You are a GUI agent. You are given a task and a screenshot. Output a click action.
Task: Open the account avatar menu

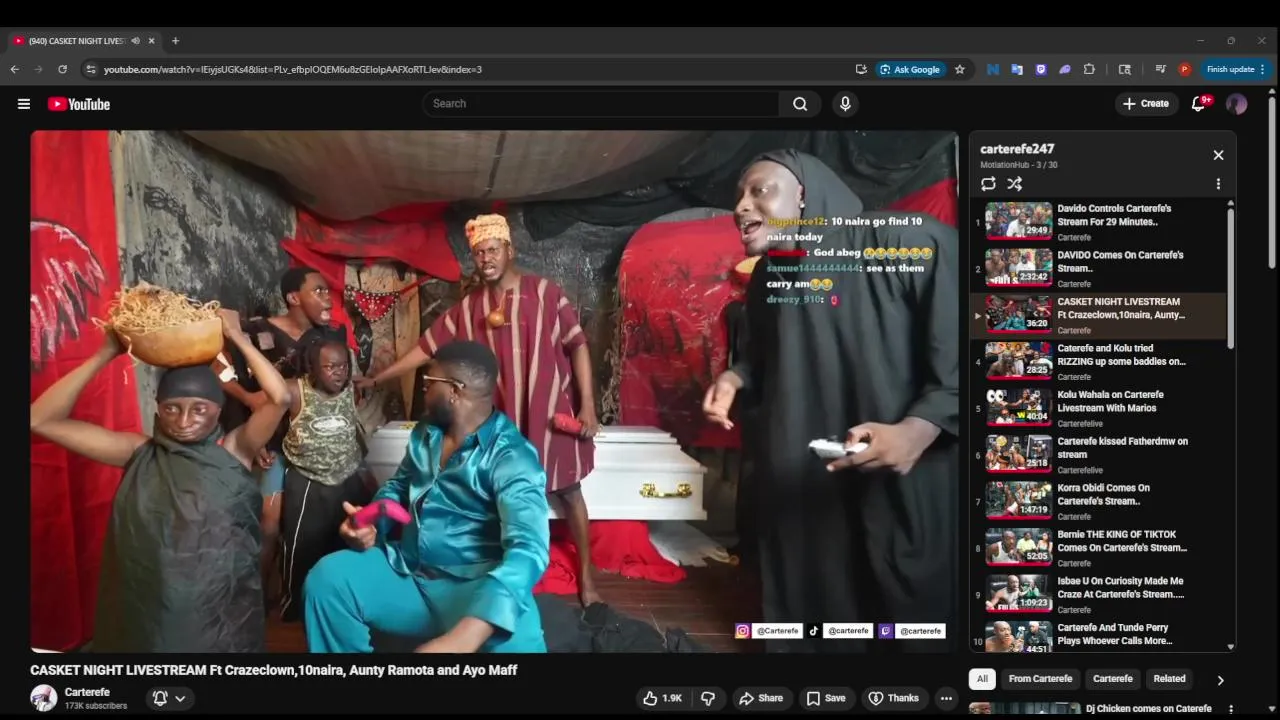[1237, 104]
